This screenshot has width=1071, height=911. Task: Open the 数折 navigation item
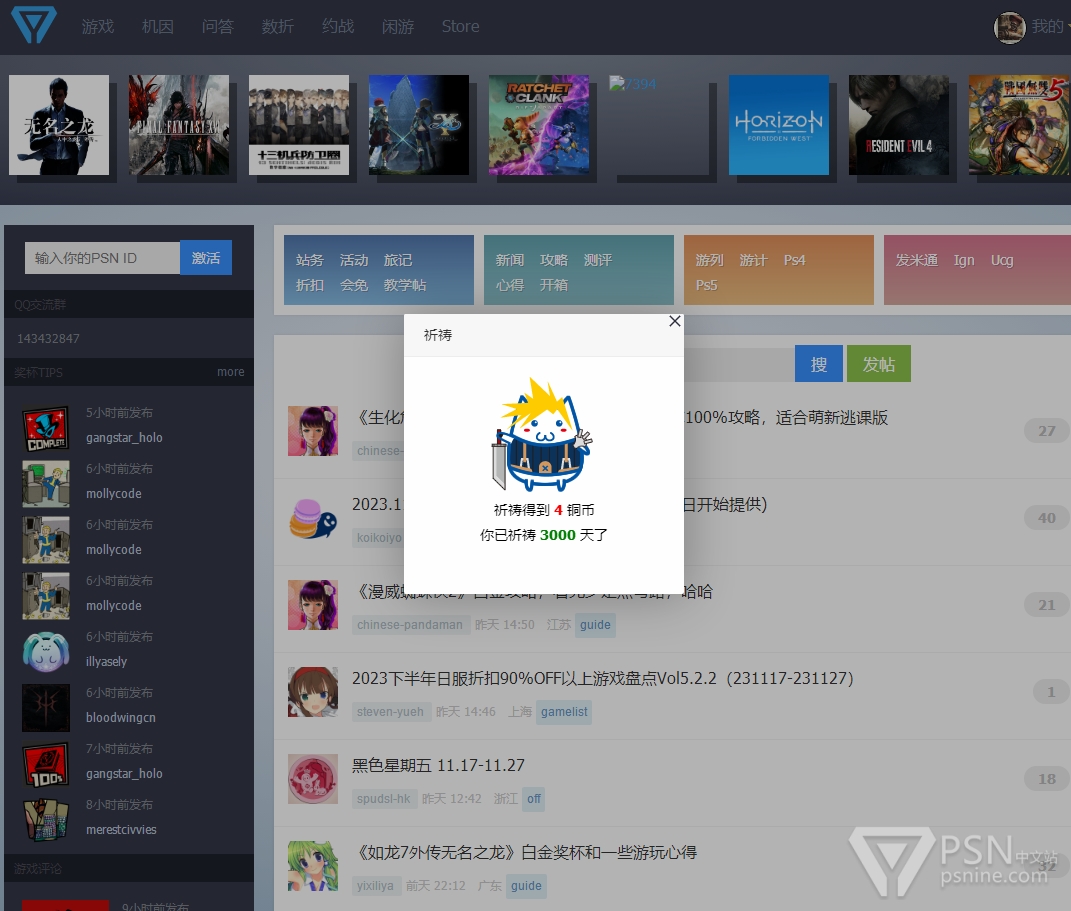click(x=278, y=27)
